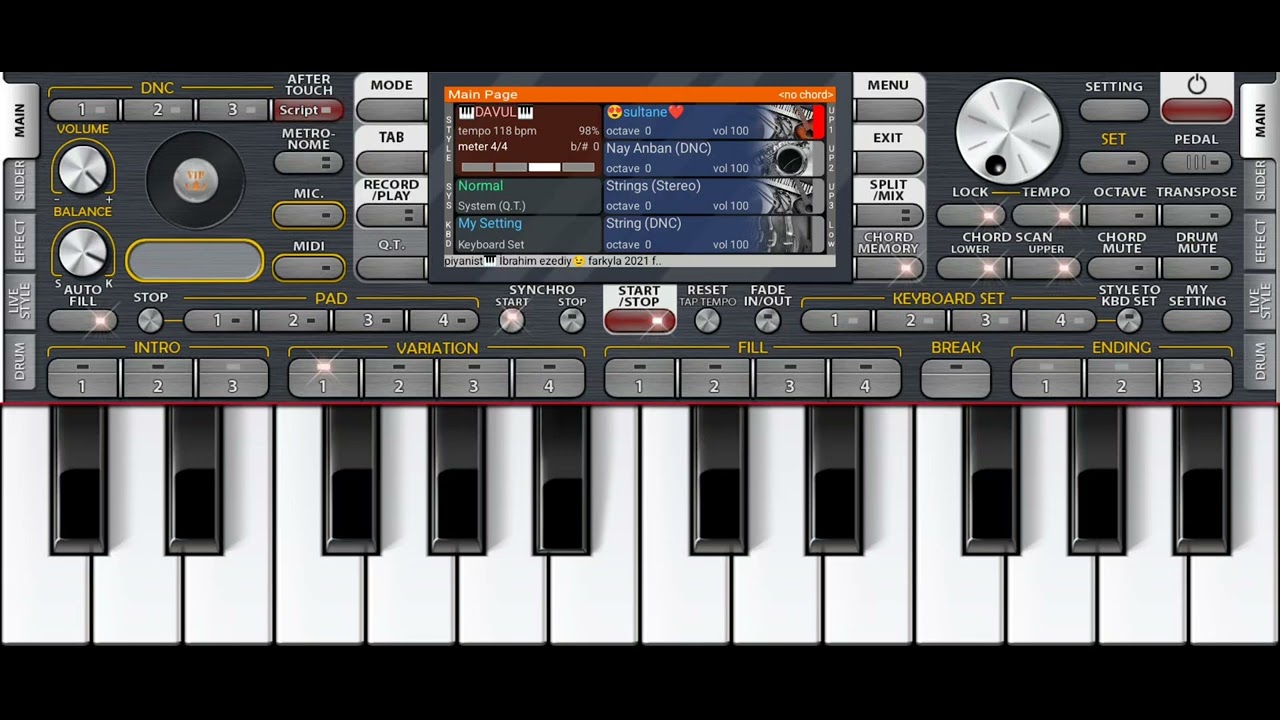Select Strings (Stereo) sound row
This screenshot has height=720, width=1280.
pyautogui.click(x=713, y=196)
